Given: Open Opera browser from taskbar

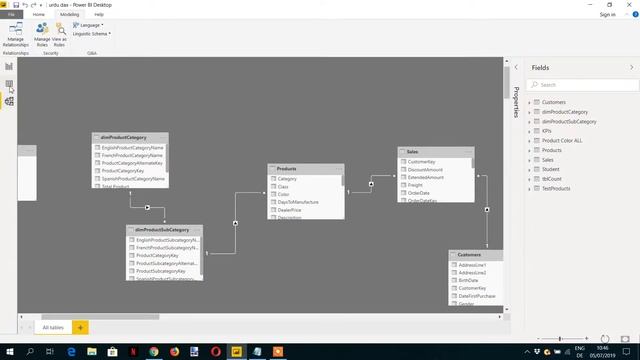Looking at the screenshot, I should pyautogui.click(x=216, y=351).
